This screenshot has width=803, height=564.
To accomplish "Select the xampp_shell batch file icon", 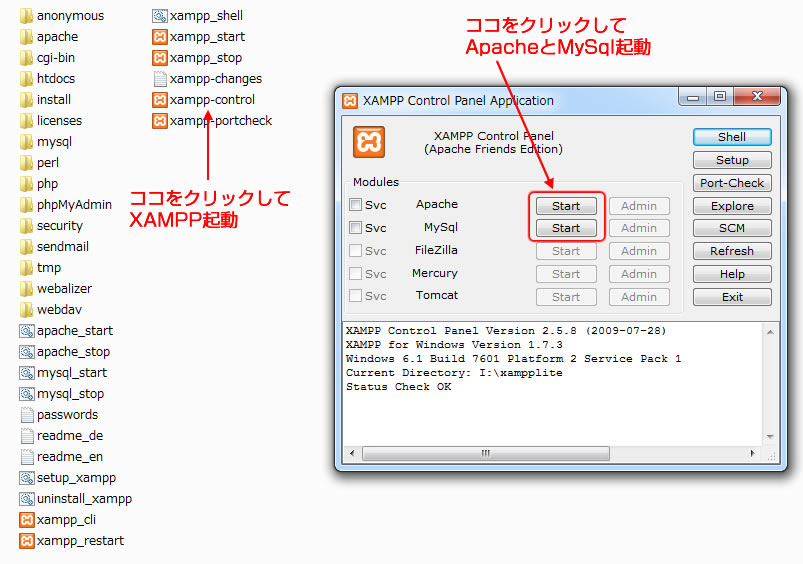I will pyautogui.click(x=160, y=16).
